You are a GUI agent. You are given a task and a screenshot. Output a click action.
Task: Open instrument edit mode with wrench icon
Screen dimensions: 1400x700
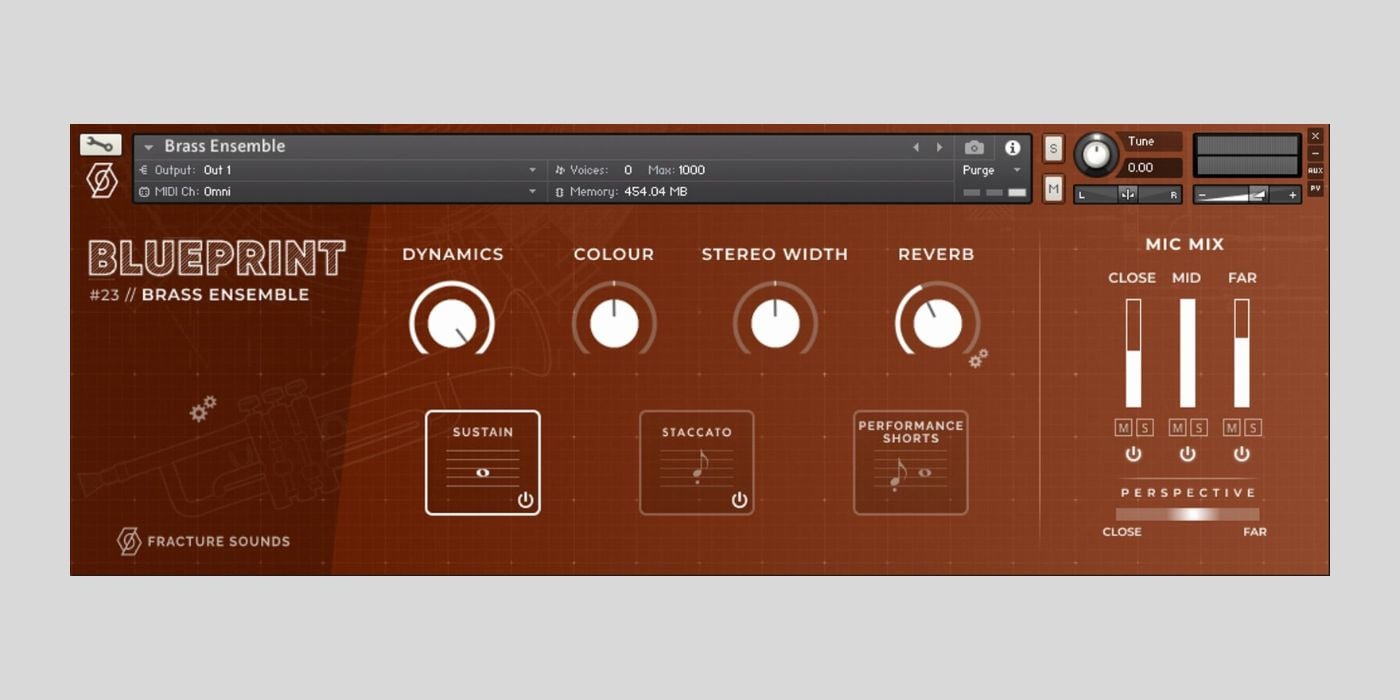click(100, 145)
